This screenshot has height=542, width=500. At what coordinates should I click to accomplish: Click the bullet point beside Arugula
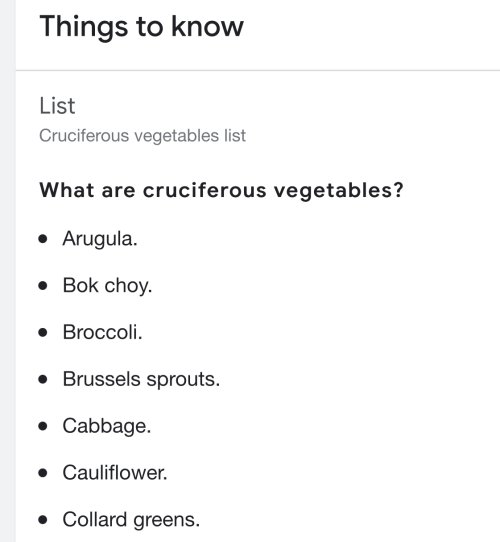pyautogui.click(x=43, y=239)
